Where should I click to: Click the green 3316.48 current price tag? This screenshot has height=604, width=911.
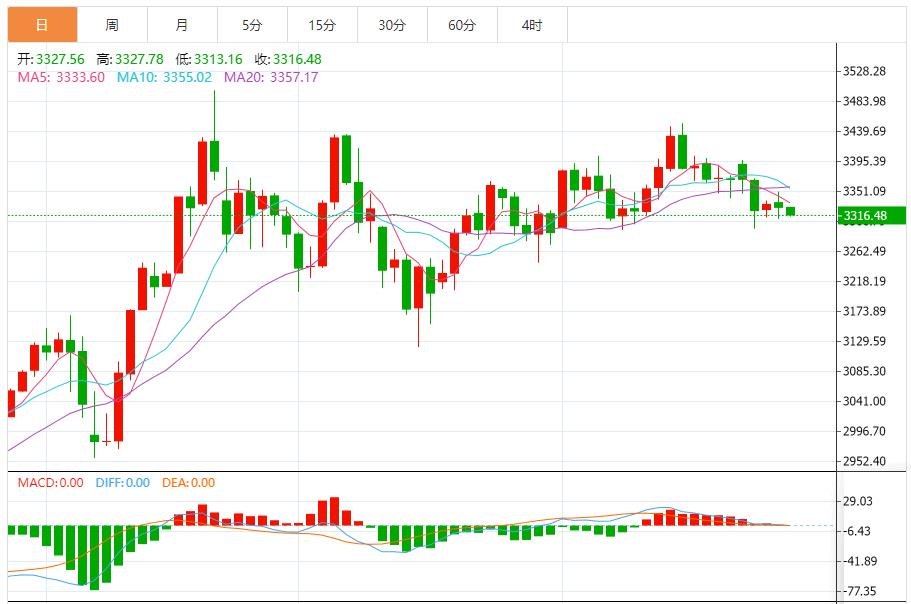click(x=871, y=215)
